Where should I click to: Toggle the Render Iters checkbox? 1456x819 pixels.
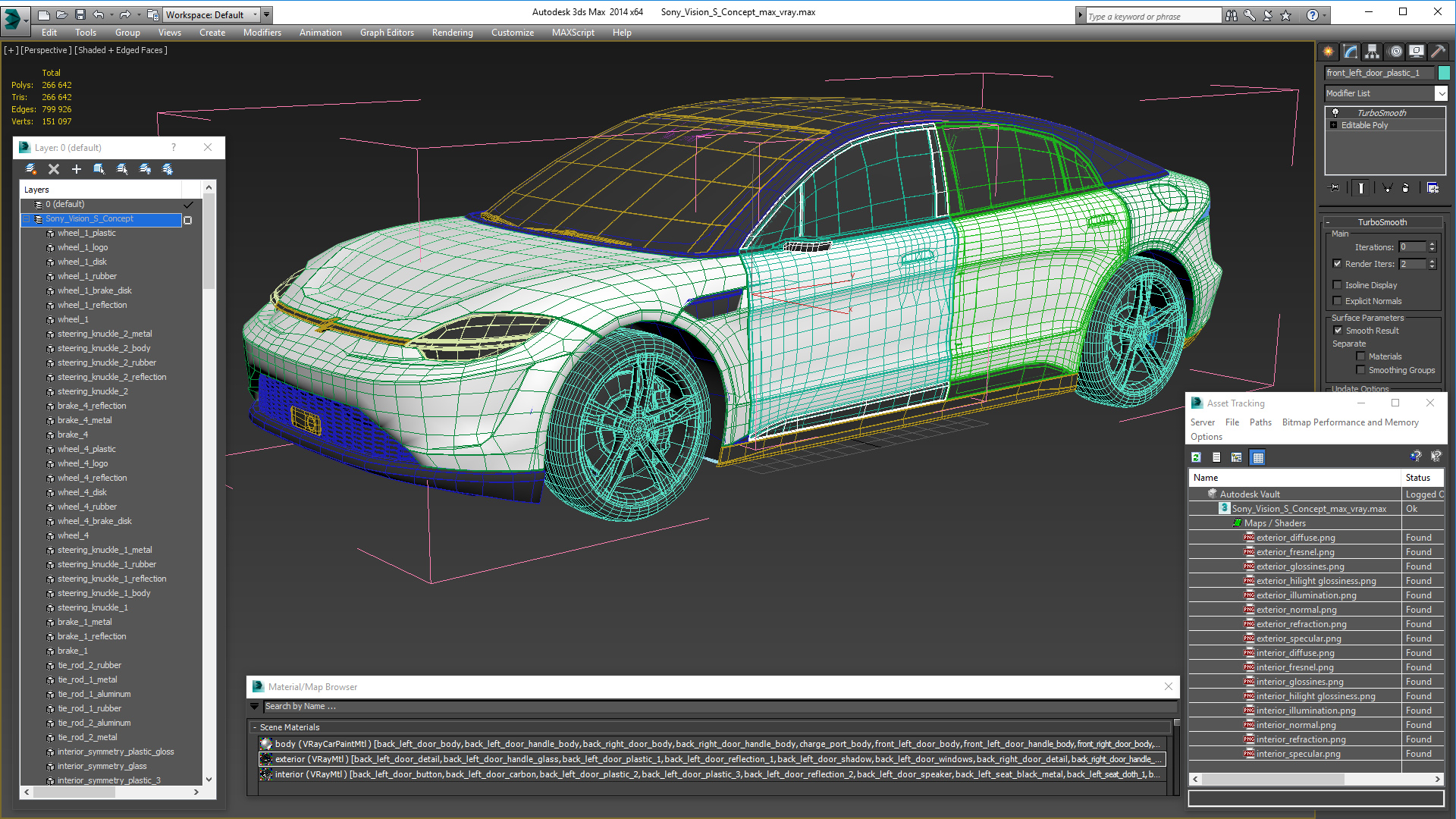click(1338, 264)
